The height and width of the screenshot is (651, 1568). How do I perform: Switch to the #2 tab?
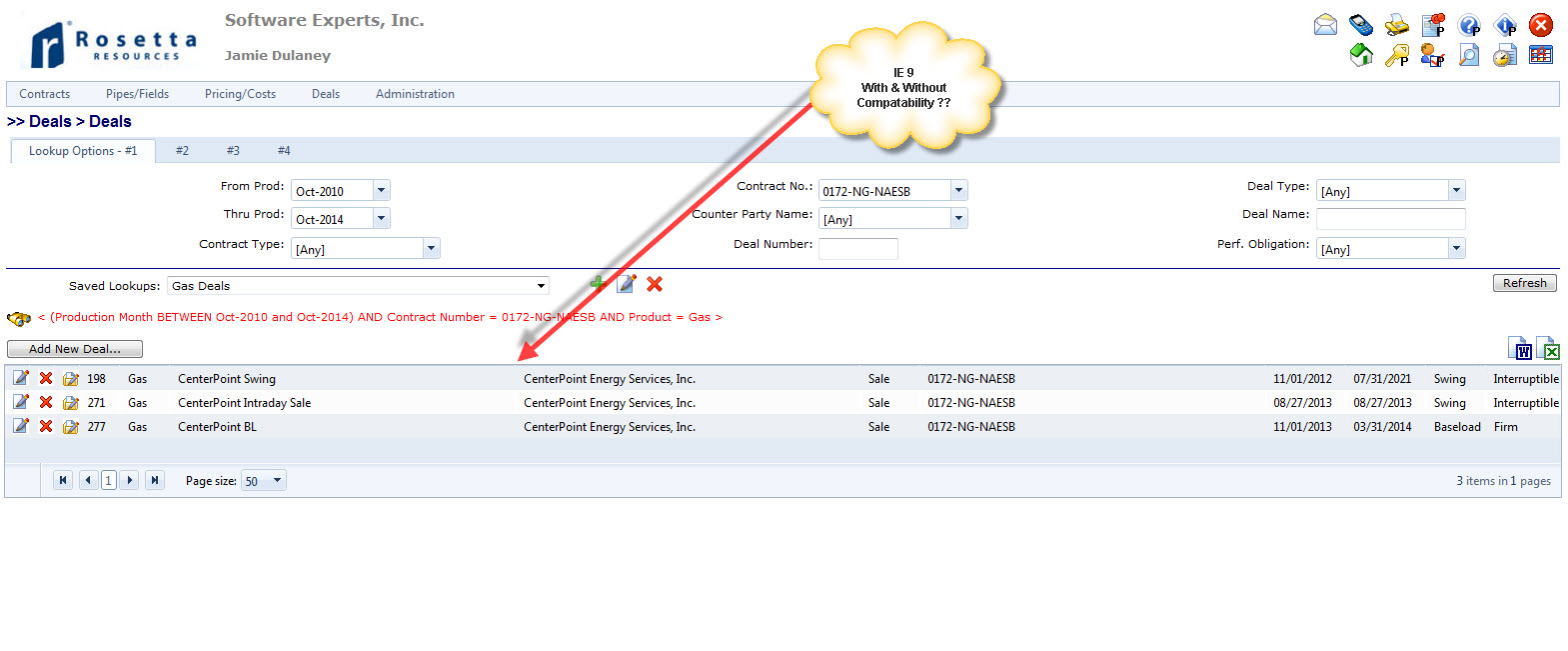[x=182, y=151]
